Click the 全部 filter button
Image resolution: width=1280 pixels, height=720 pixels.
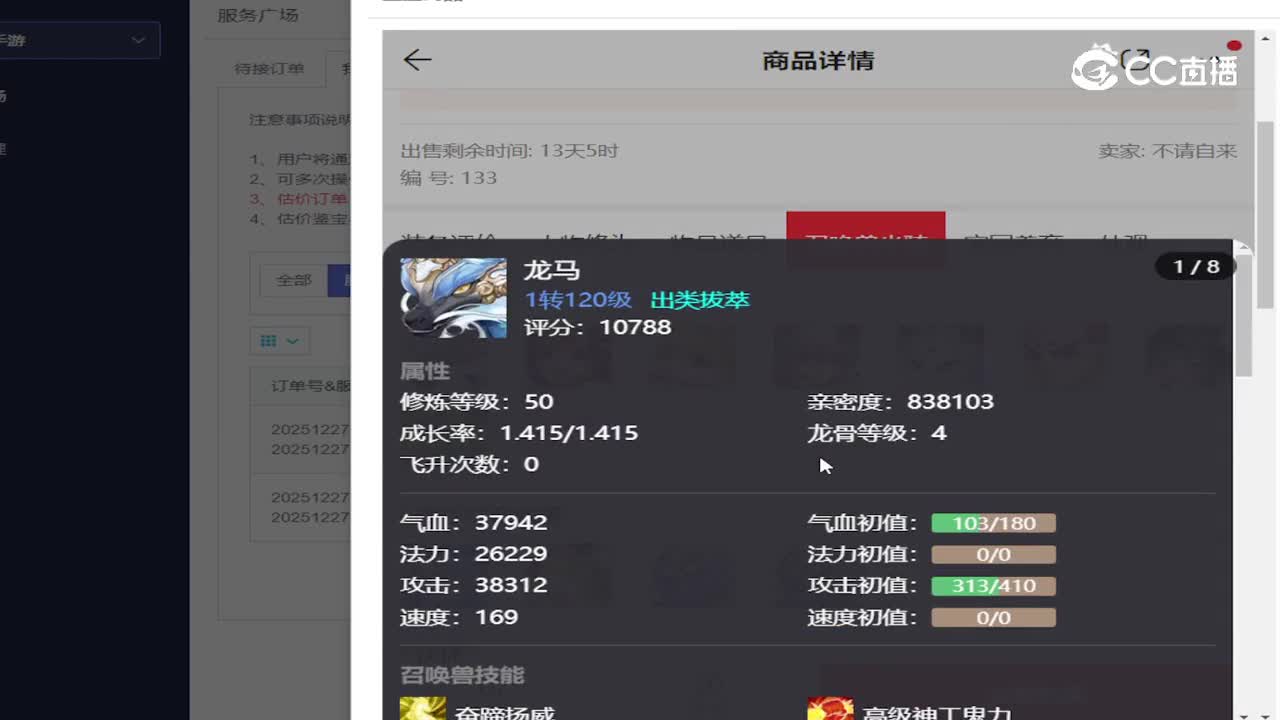[294, 281]
